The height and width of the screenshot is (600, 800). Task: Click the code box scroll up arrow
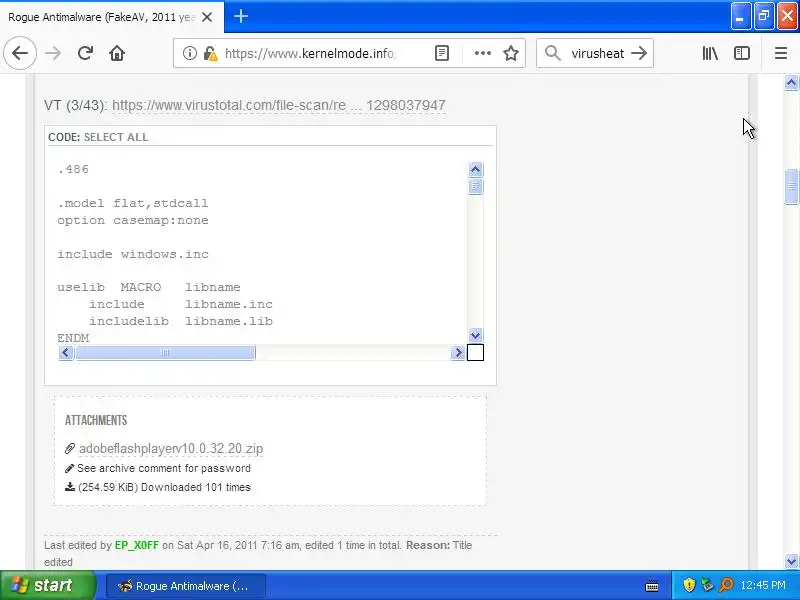(476, 169)
